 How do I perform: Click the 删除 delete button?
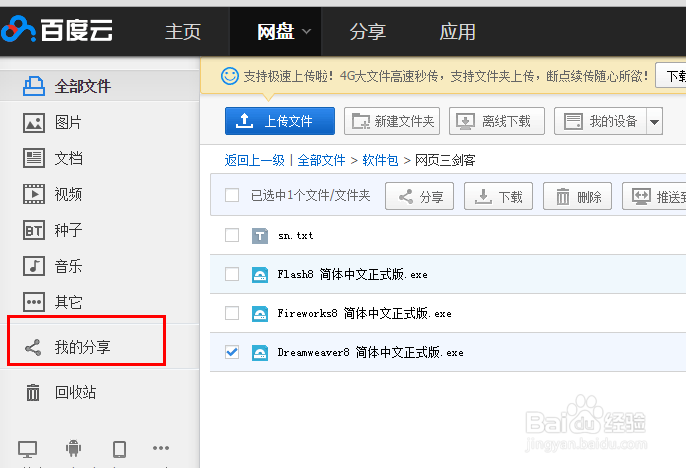point(578,196)
